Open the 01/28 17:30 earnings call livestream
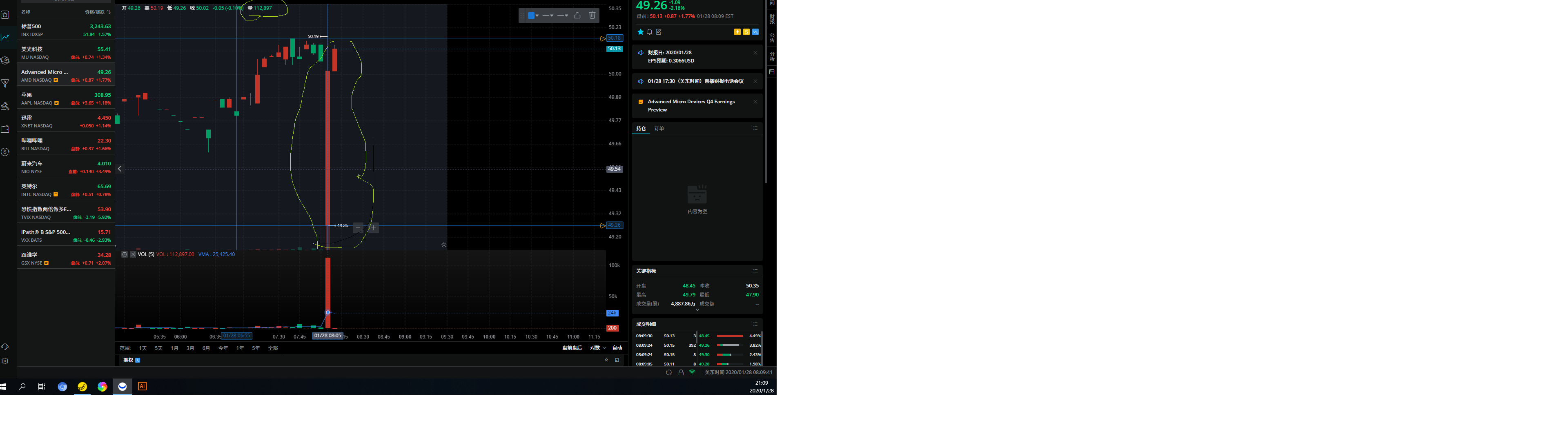The width and height of the screenshot is (1568, 441). (696, 81)
